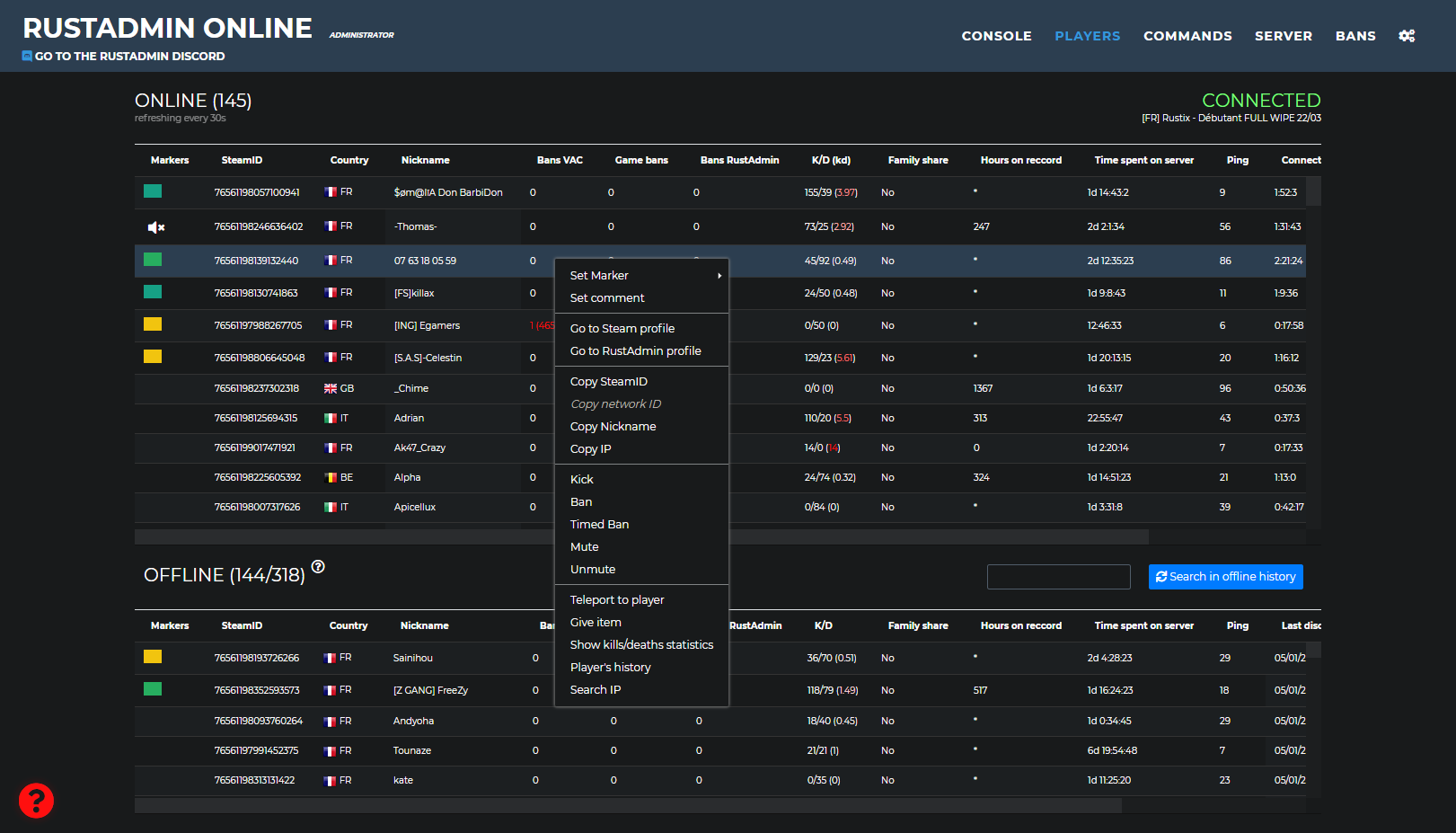Select Kick from context menu
Image resolution: width=1456 pixels, height=833 pixels.
pos(641,480)
